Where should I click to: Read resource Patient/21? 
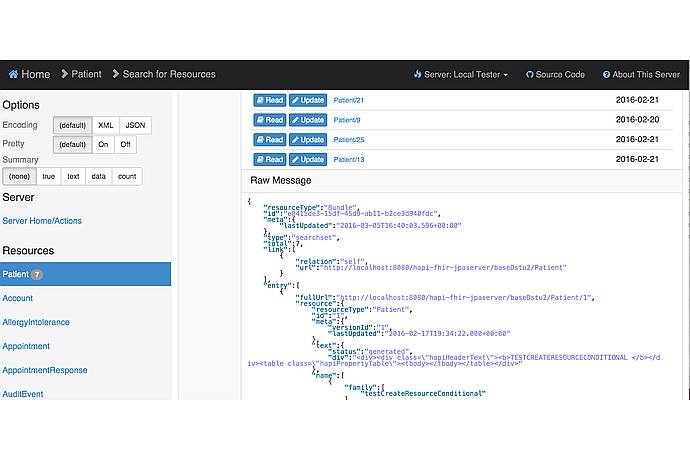pyautogui.click(x=270, y=100)
